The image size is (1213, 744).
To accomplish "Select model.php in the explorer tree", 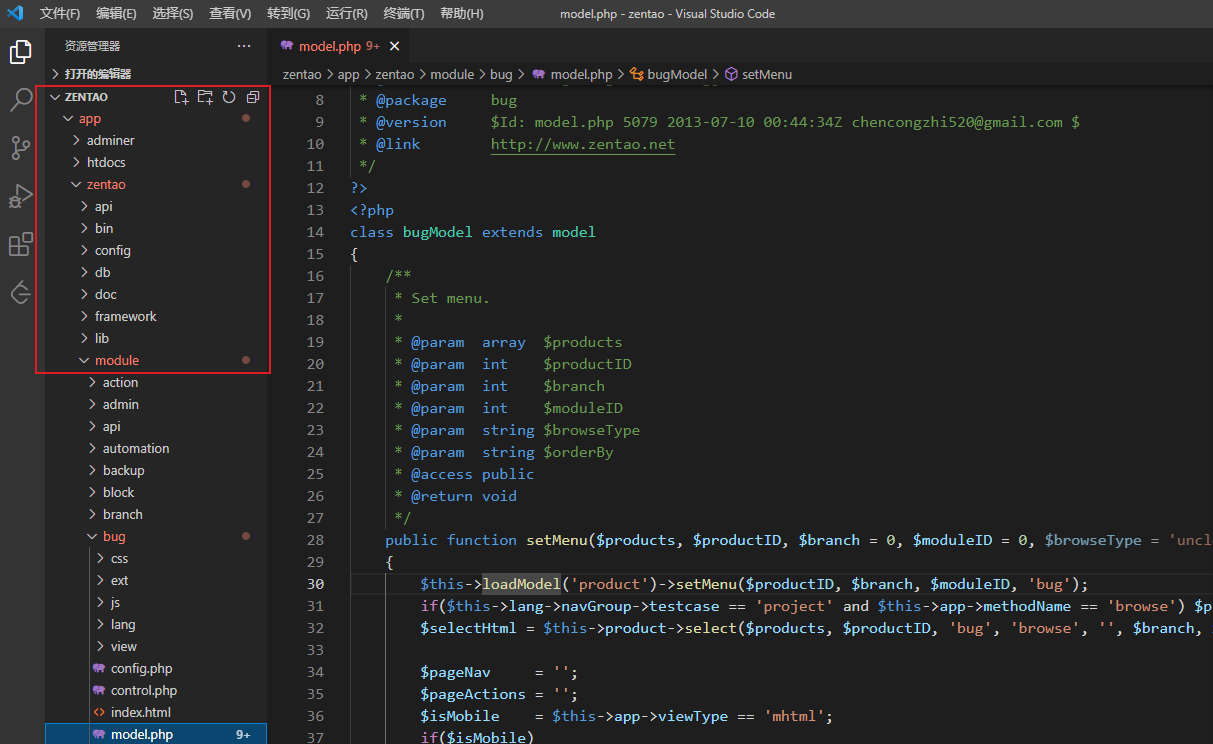I will pos(156,735).
